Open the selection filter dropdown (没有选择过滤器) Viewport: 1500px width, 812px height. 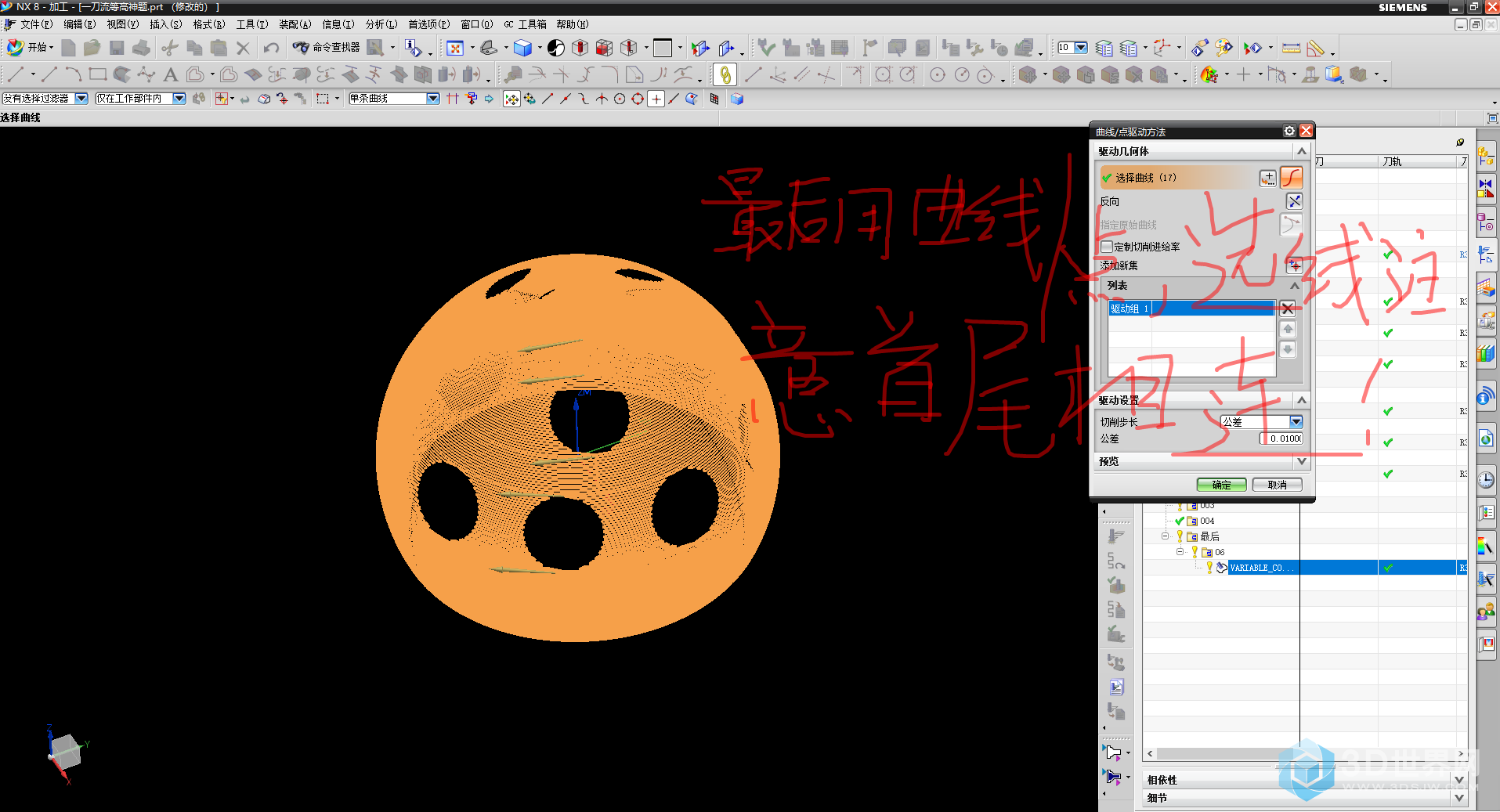coord(81,99)
